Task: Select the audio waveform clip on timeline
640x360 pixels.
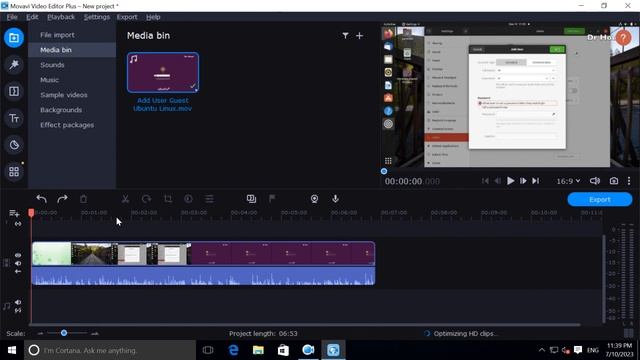Action: [203, 276]
